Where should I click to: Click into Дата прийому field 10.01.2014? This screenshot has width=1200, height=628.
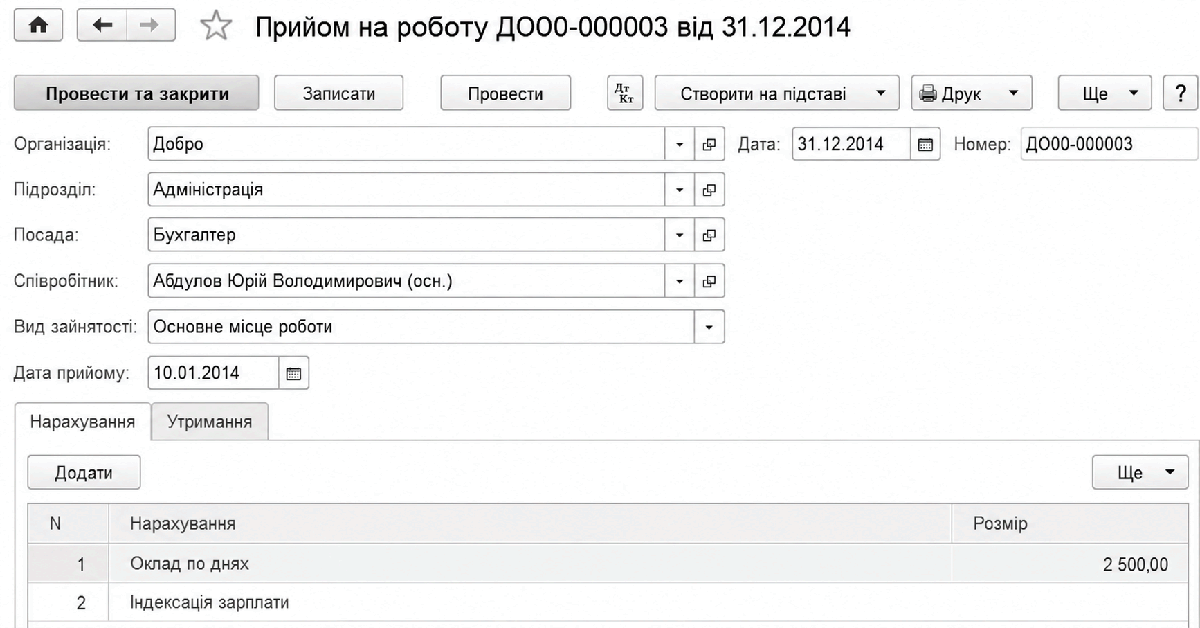coord(213,373)
